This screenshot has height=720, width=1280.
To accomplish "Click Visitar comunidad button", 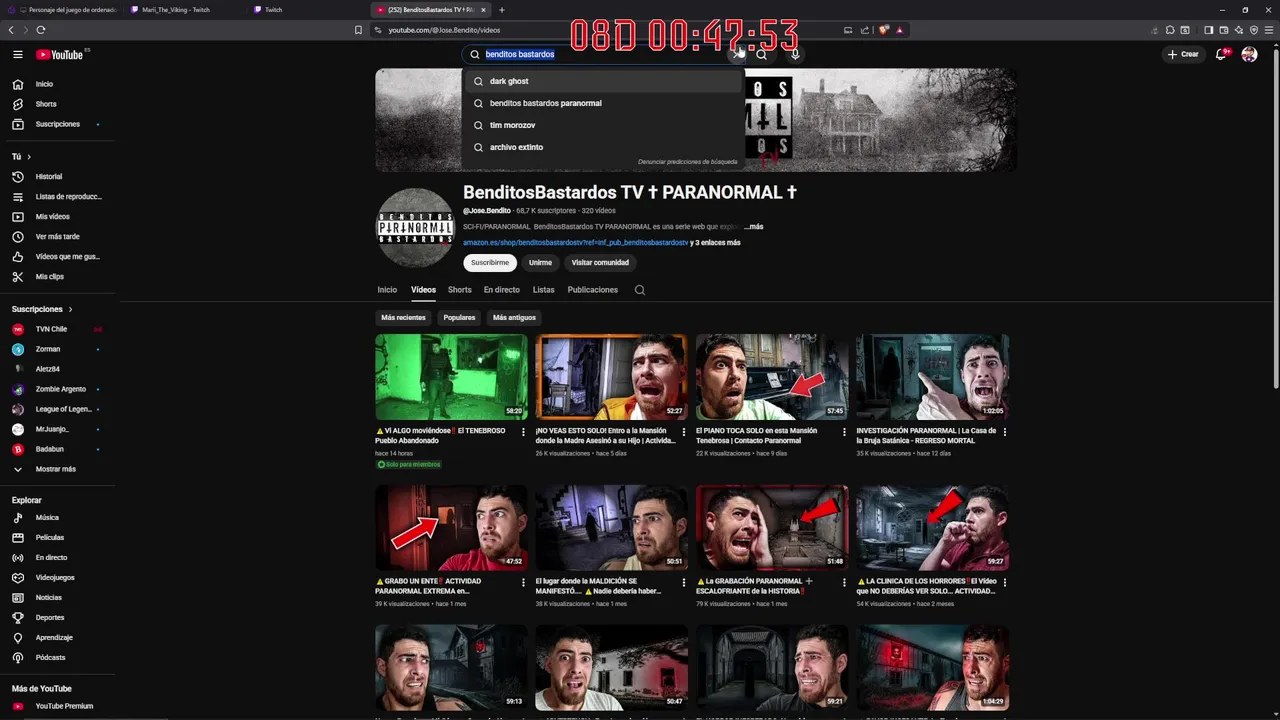I will click(x=600, y=263).
